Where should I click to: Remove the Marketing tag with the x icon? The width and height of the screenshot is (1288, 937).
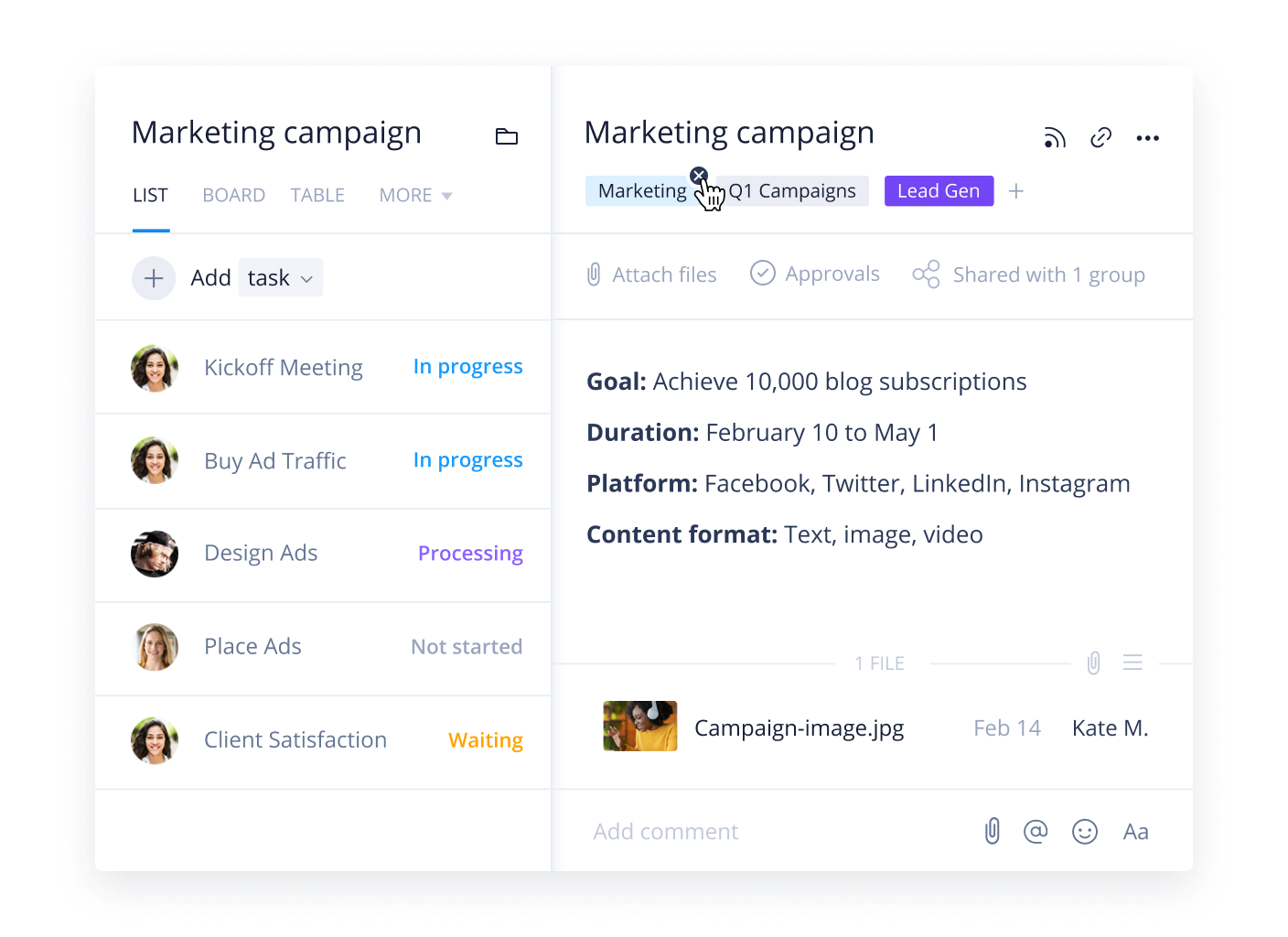pos(699,176)
